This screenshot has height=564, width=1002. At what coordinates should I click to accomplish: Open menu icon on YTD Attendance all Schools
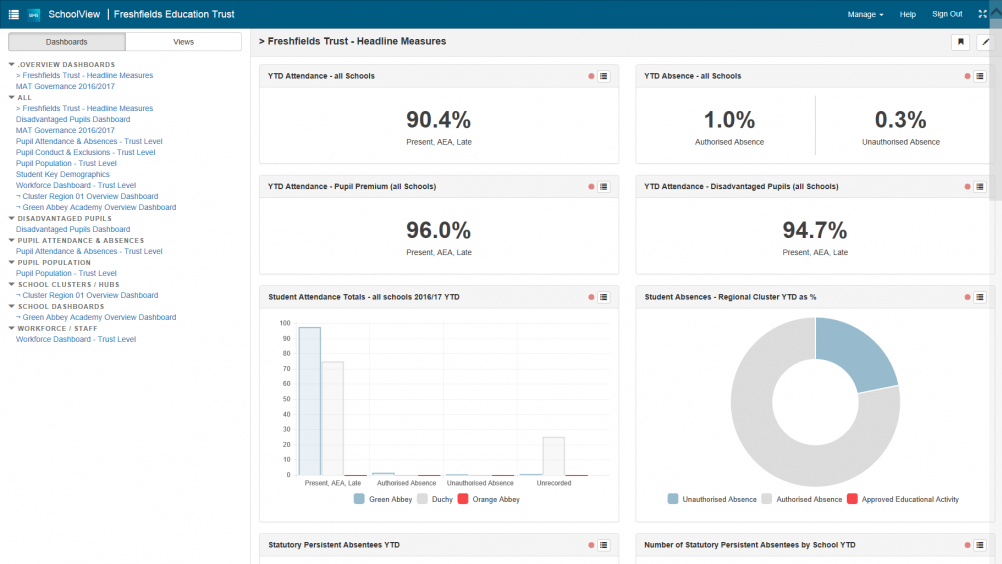[603, 76]
